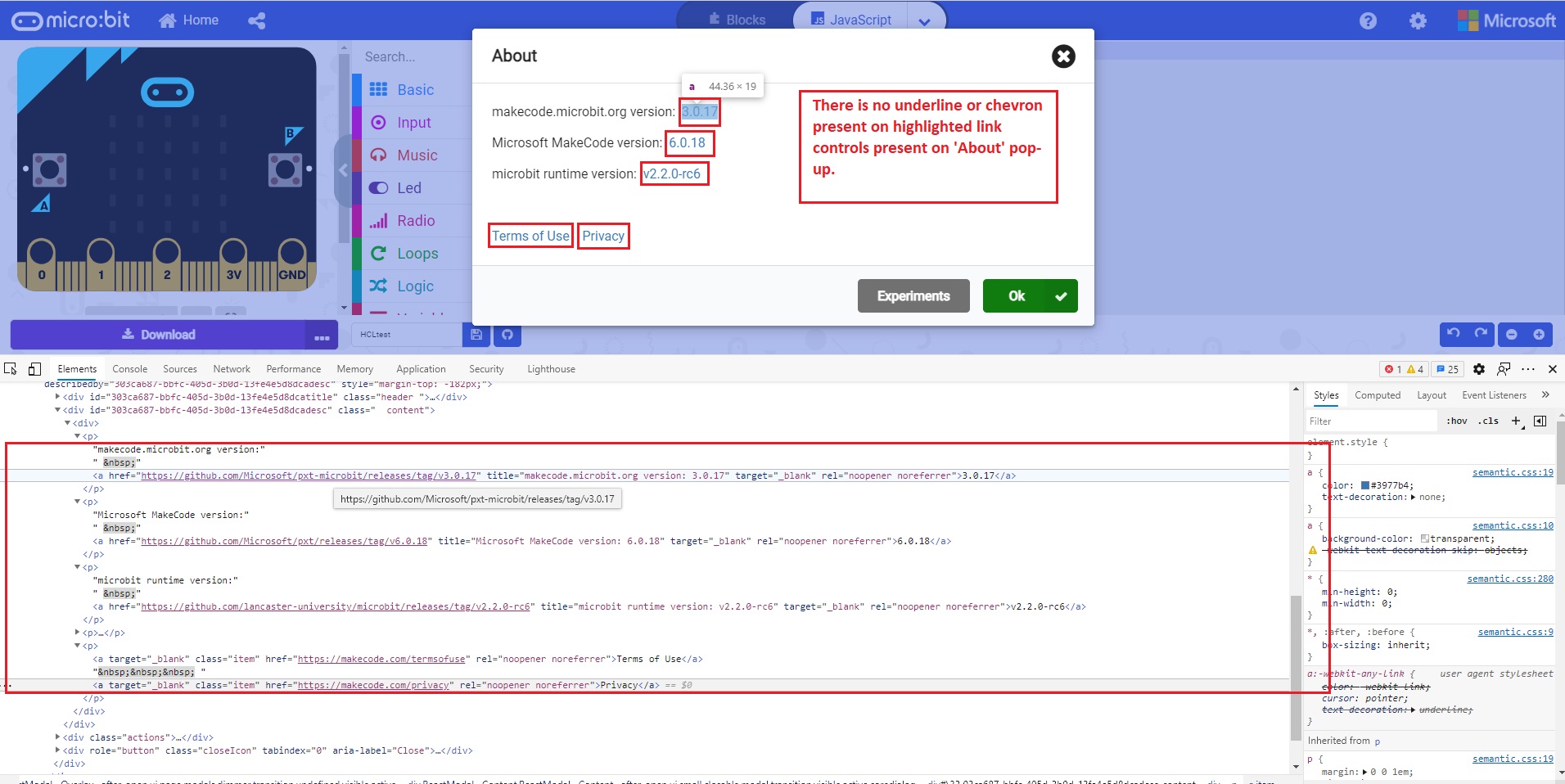This screenshot has width=1565, height=784.
Task: Switch editor to Blocks mode
Action: pyautogui.click(x=736, y=20)
